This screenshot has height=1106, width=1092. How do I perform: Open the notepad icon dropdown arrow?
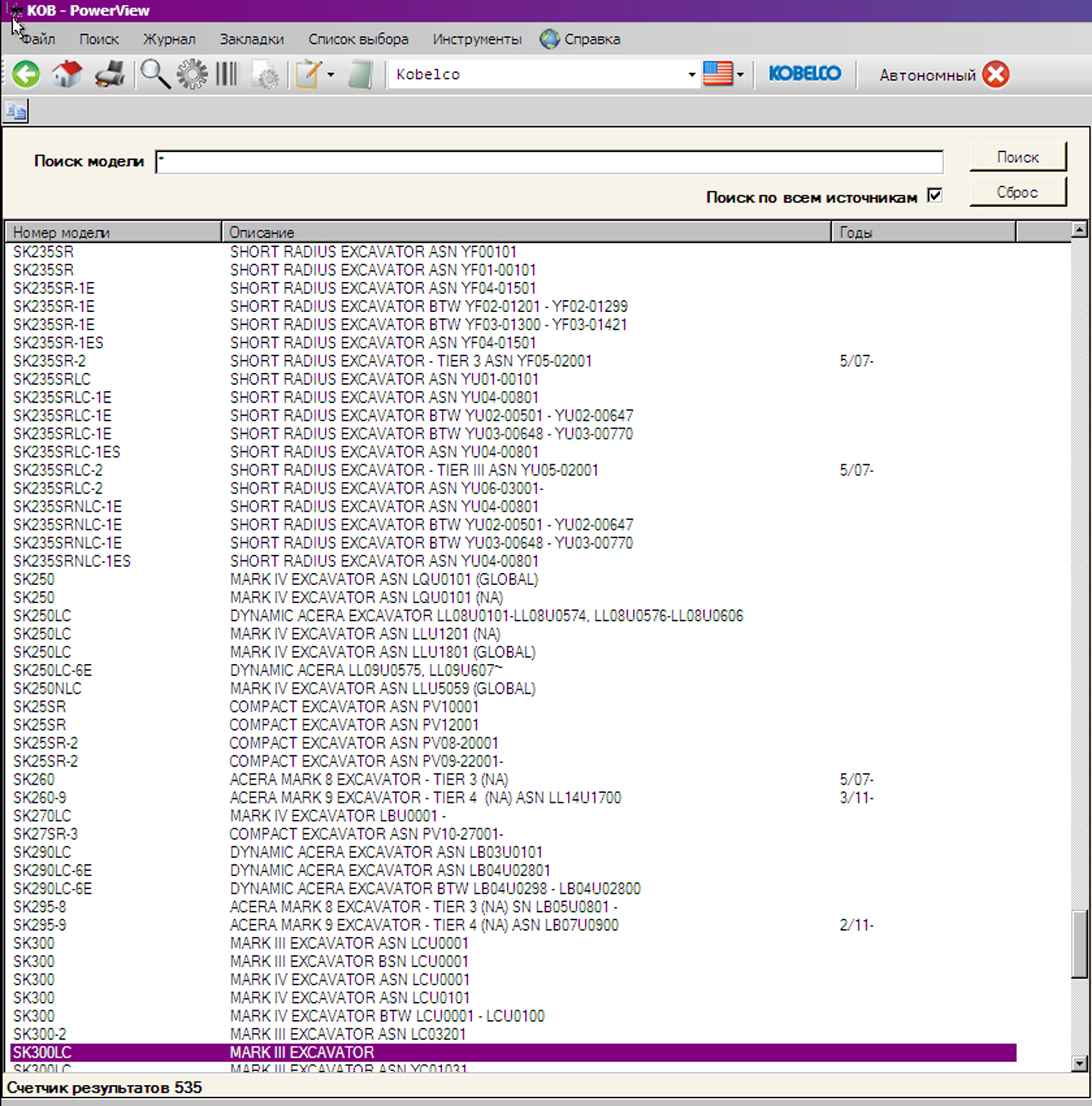pyautogui.click(x=330, y=75)
